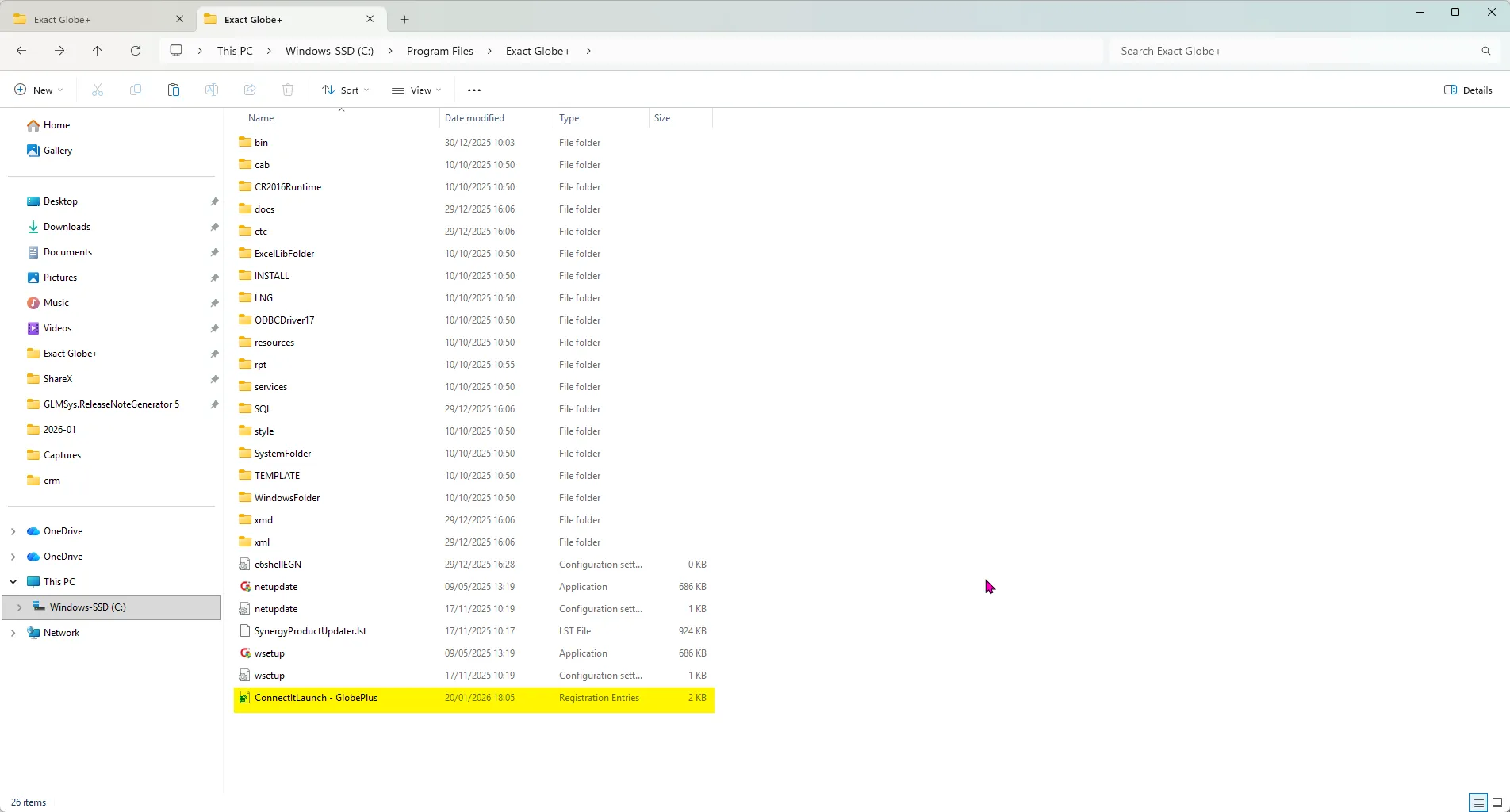
Task: Switch to details list view in status bar
Action: (1478, 802)
